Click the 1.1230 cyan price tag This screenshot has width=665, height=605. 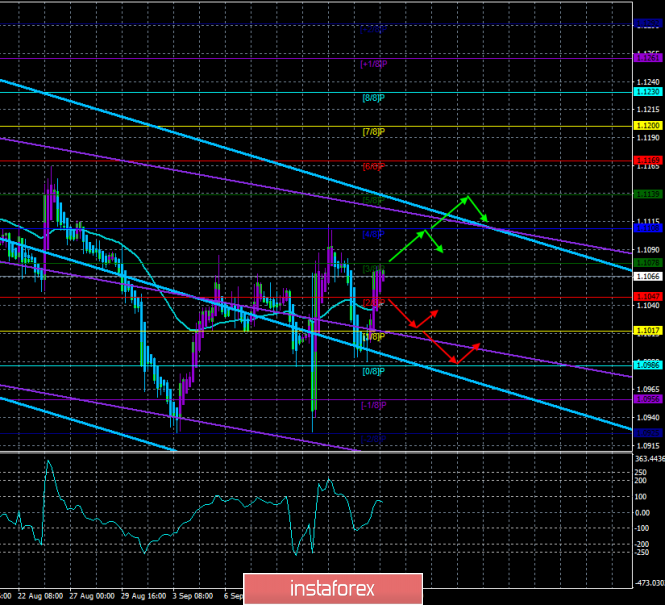648,92
